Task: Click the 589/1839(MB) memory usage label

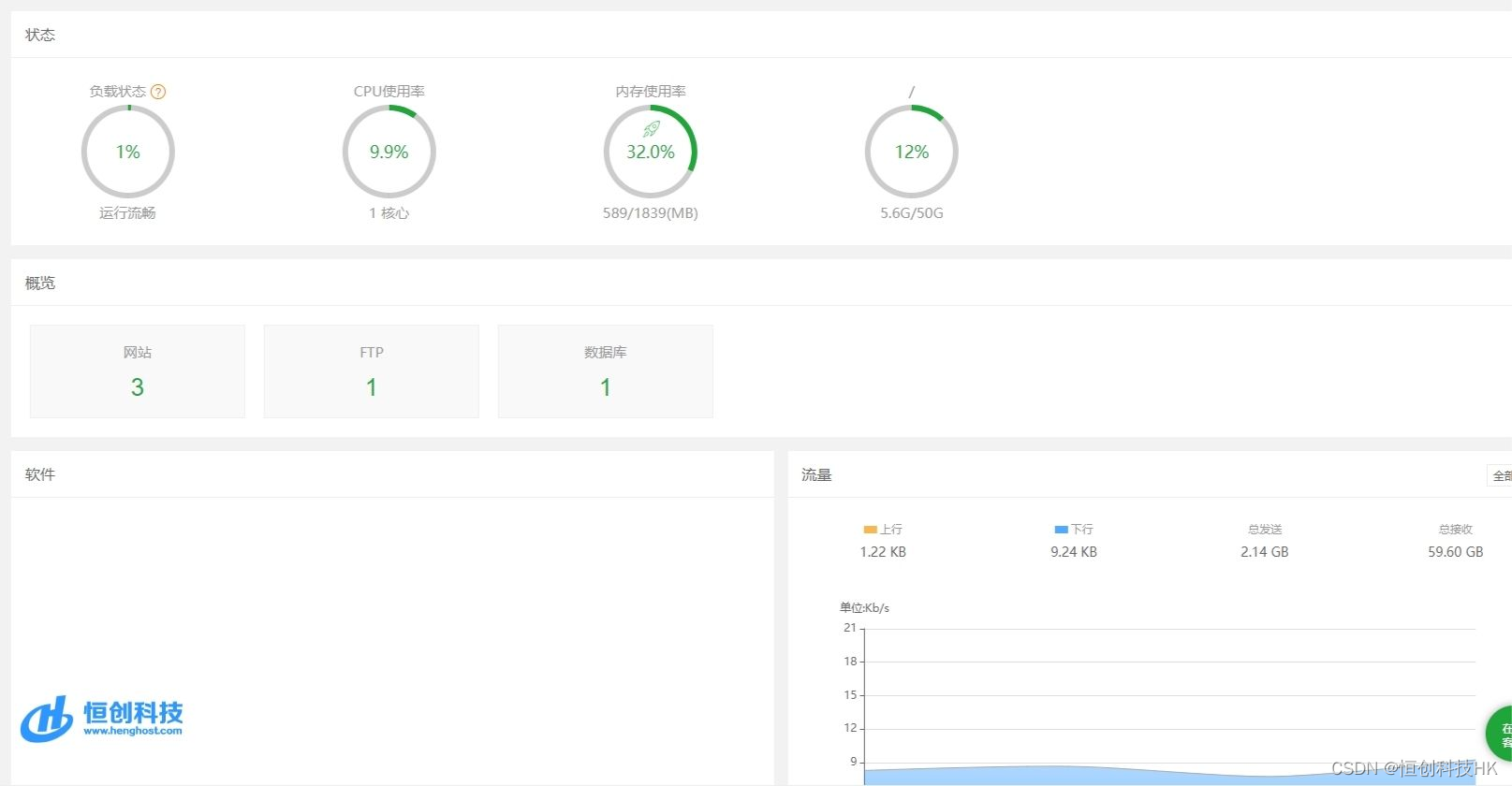Action: pyautogui.click(x=651, y=213)
